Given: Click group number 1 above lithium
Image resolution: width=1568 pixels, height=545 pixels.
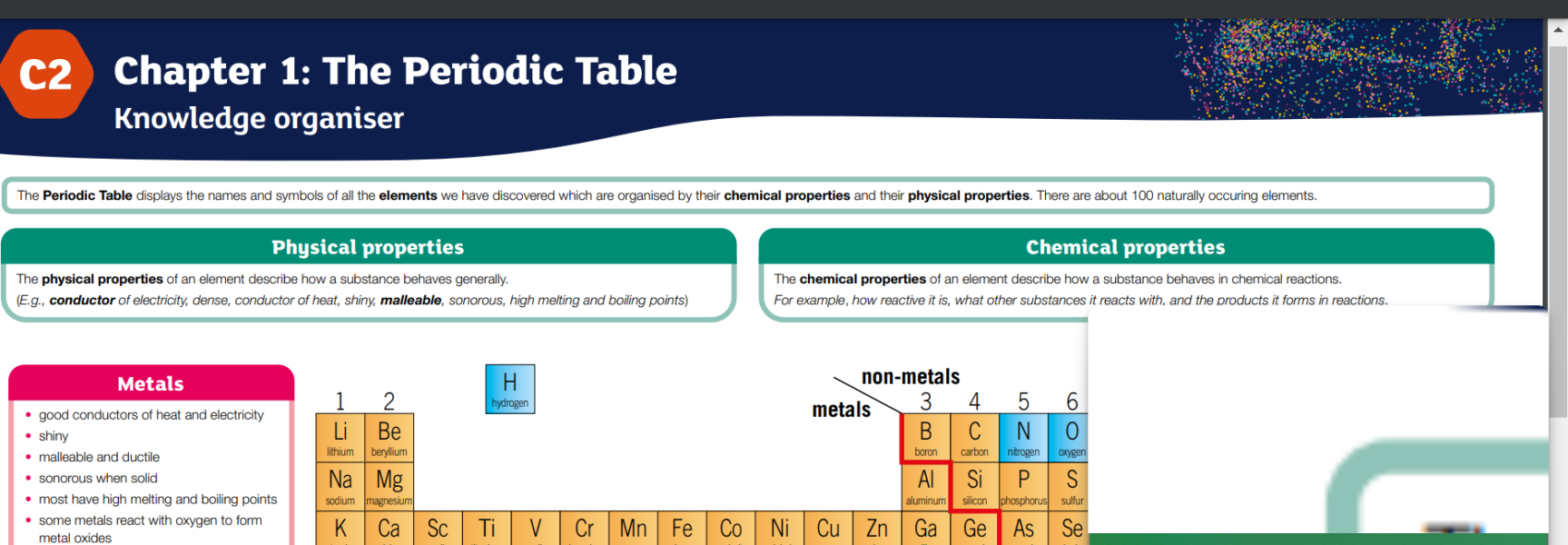Looking at the screenshot, I should 340,401.
